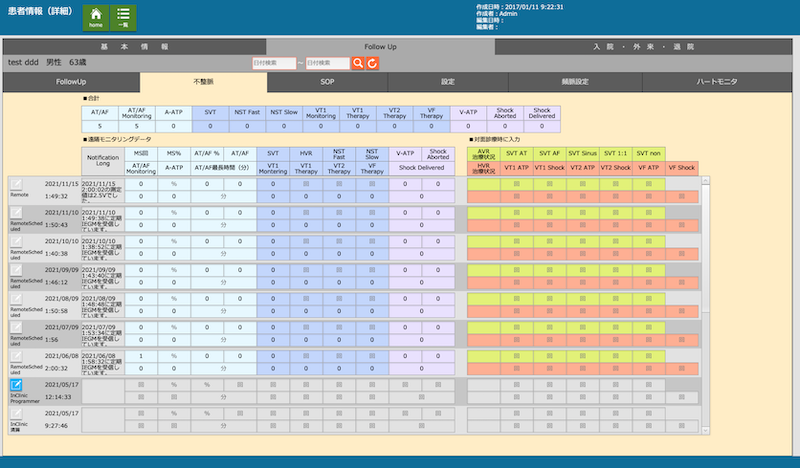Switch to the 基本情報 tab
Screen dimensions: 800x468
tap(134, 47)
